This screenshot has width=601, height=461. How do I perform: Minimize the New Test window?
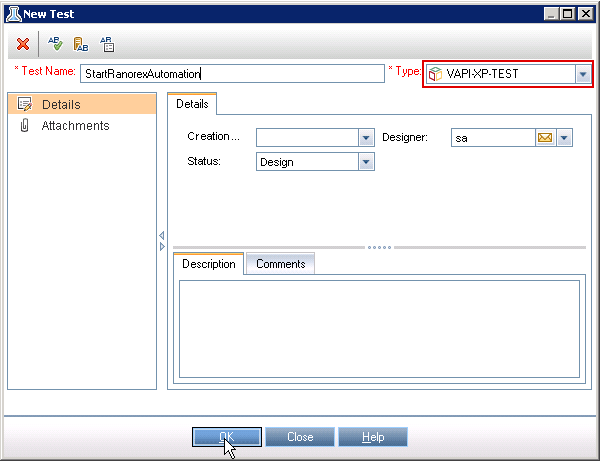coord(551,14)
